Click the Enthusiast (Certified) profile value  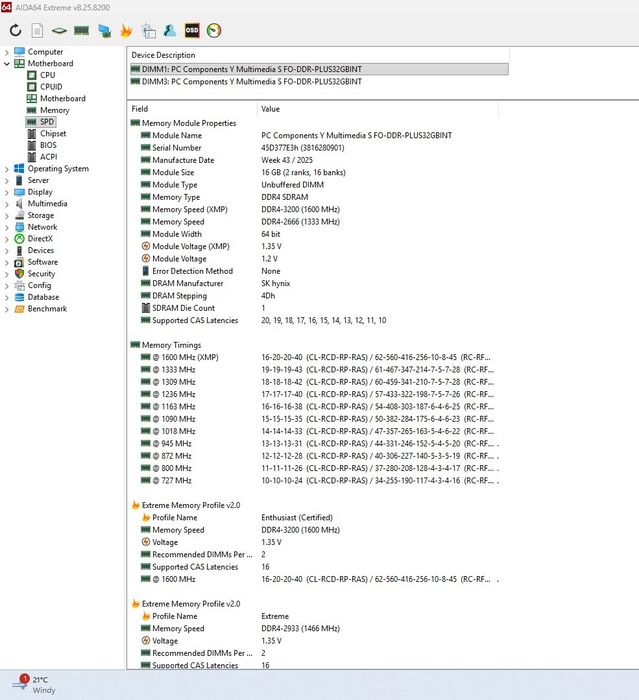tap(297, 517)
